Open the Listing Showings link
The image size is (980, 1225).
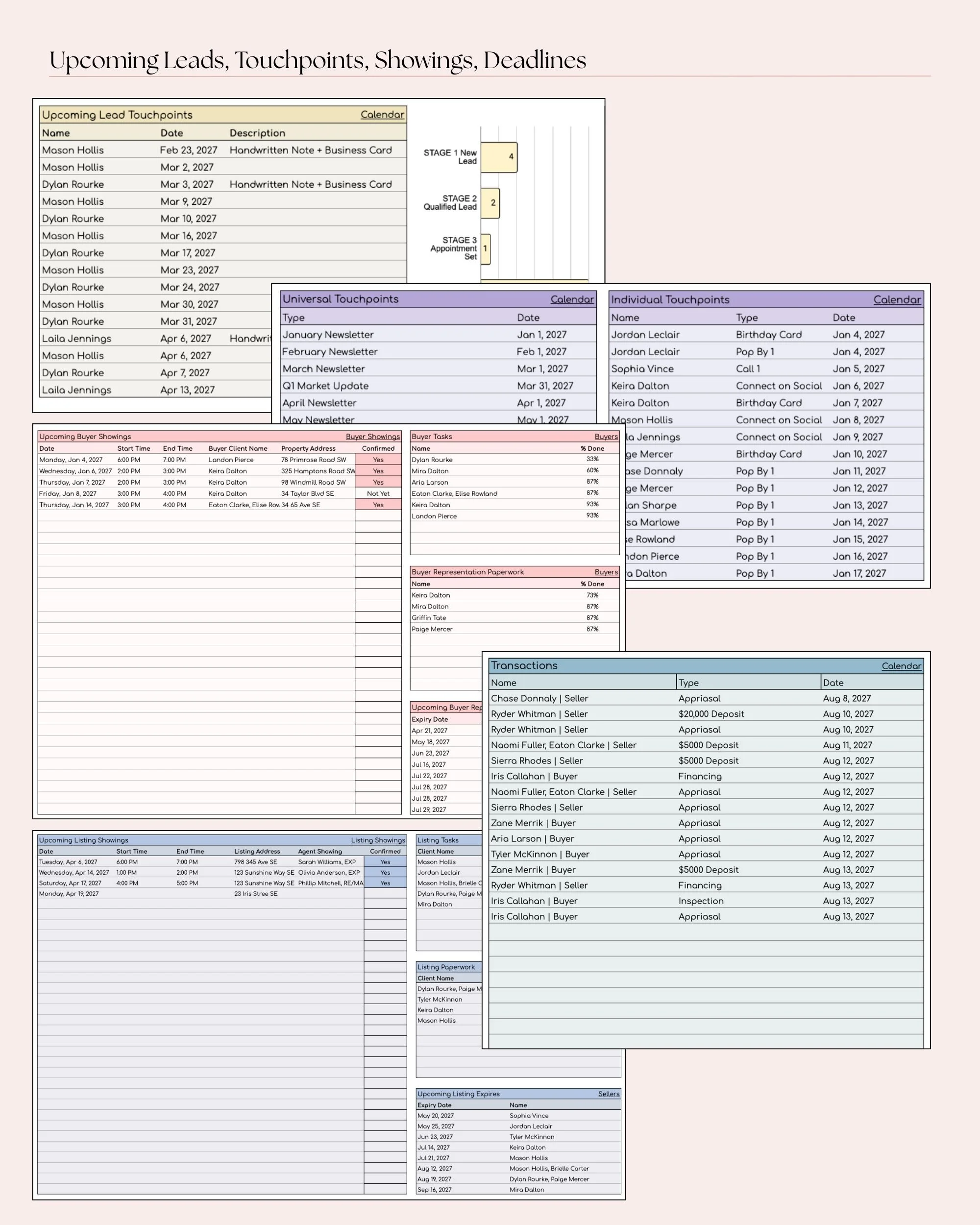[378, 840]
